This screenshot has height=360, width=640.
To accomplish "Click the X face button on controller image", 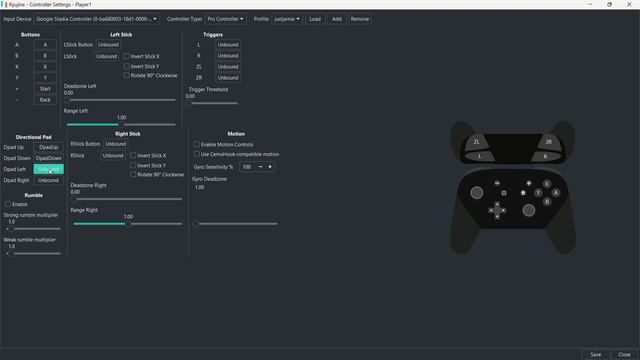I will (x=547, y=184).
